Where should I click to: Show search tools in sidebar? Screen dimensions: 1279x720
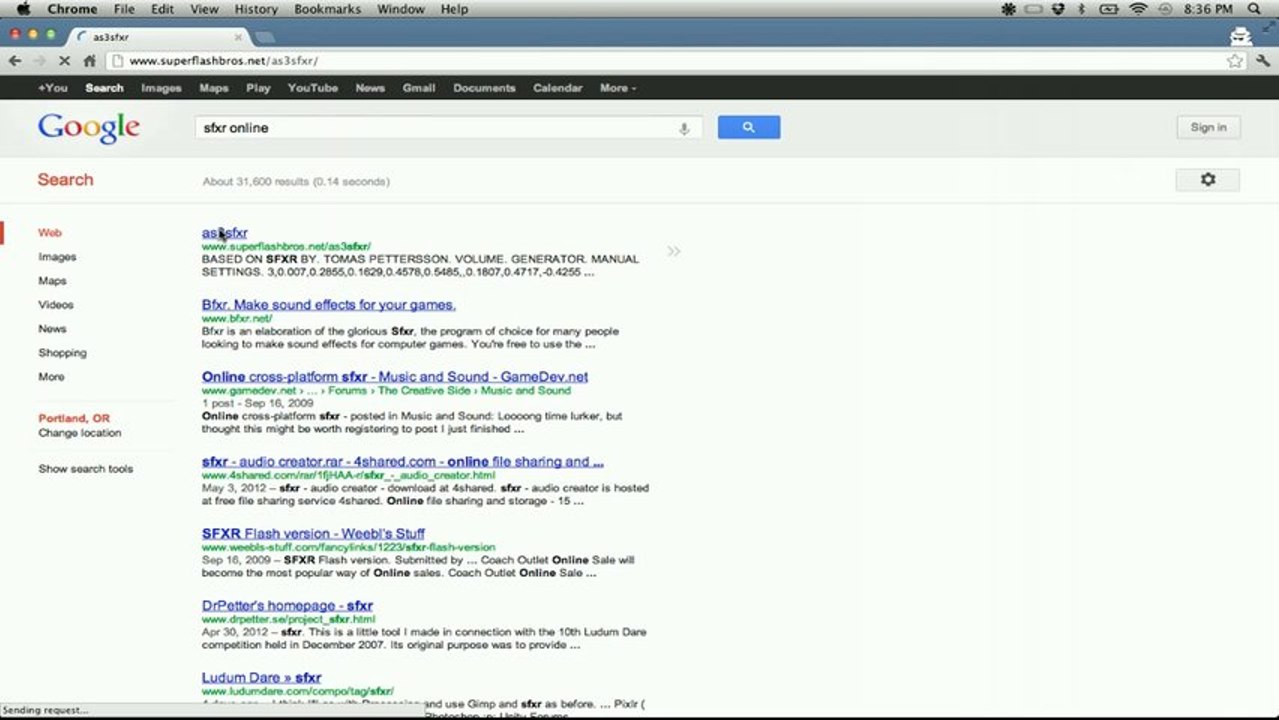coord(85,469)
